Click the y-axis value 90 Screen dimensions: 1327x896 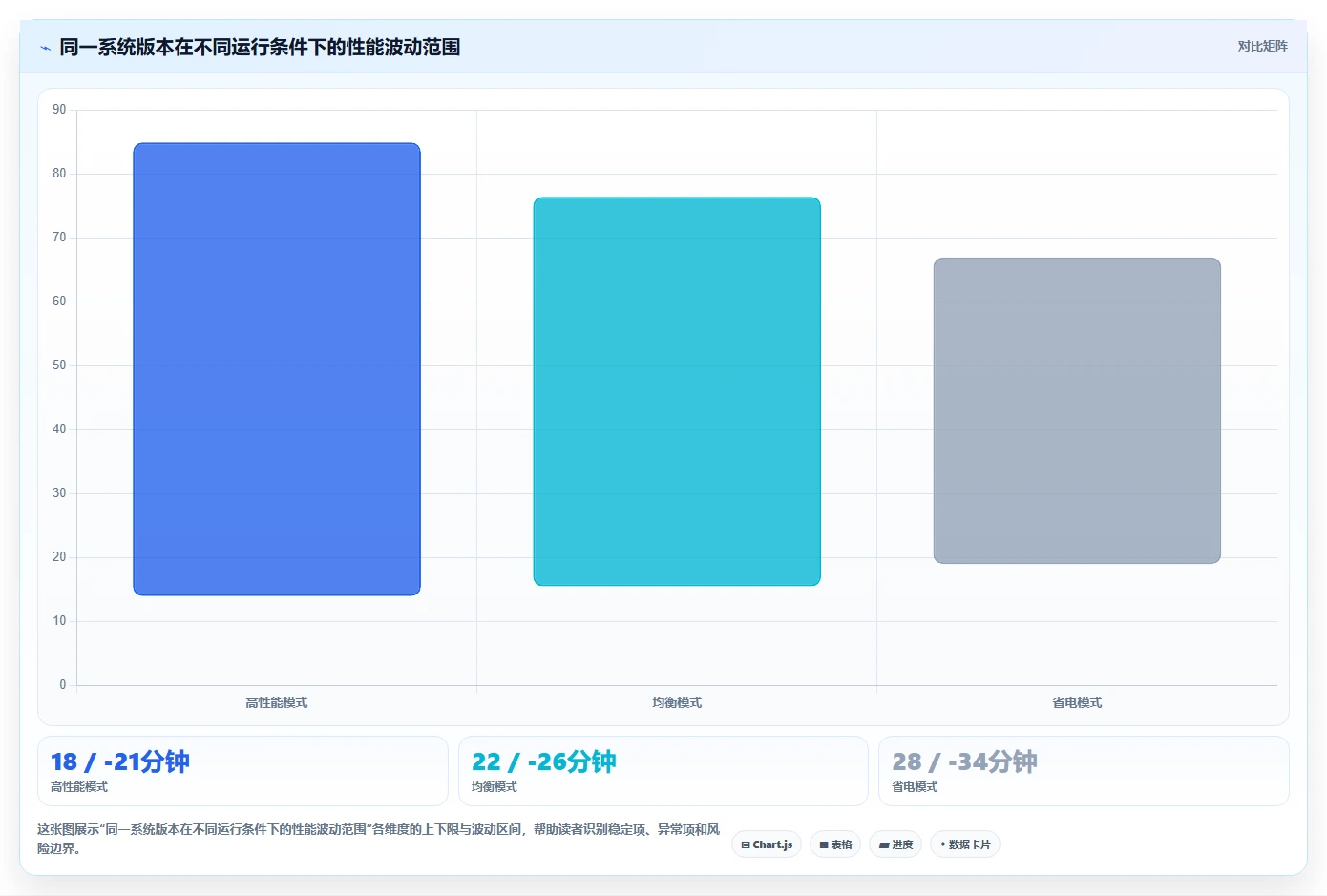59,110
